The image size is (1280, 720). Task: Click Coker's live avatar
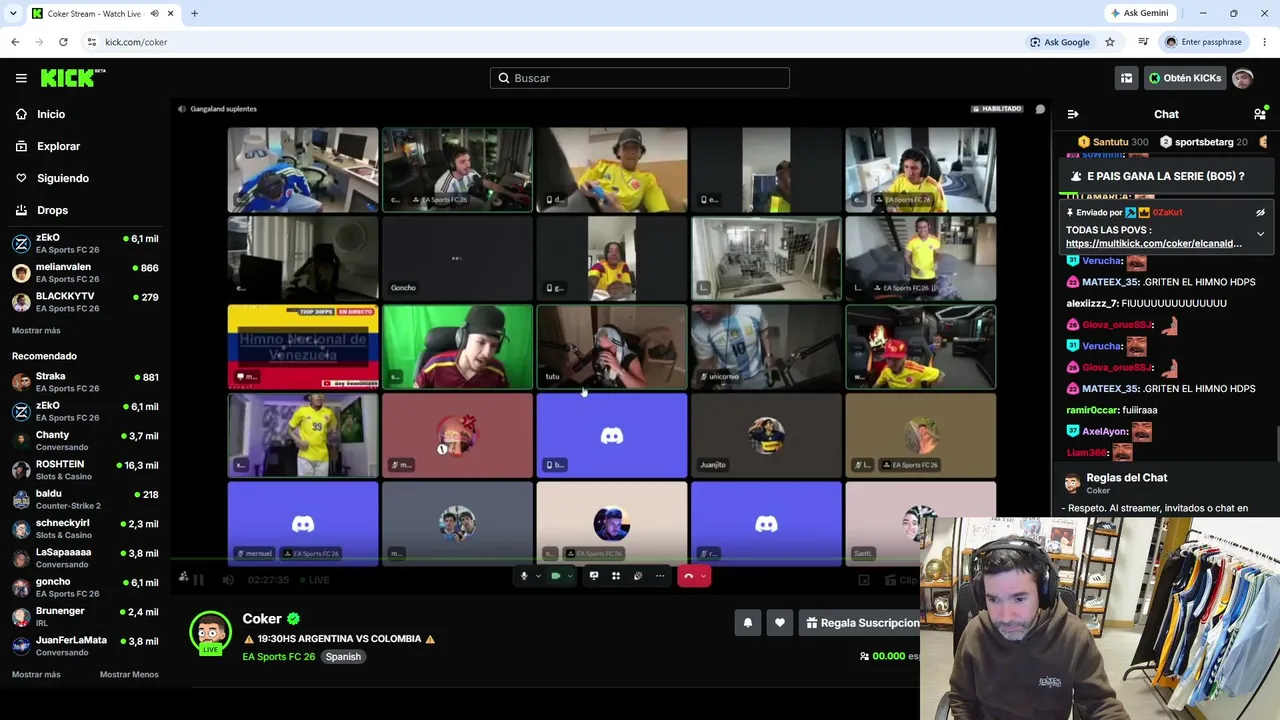point(211,632)
